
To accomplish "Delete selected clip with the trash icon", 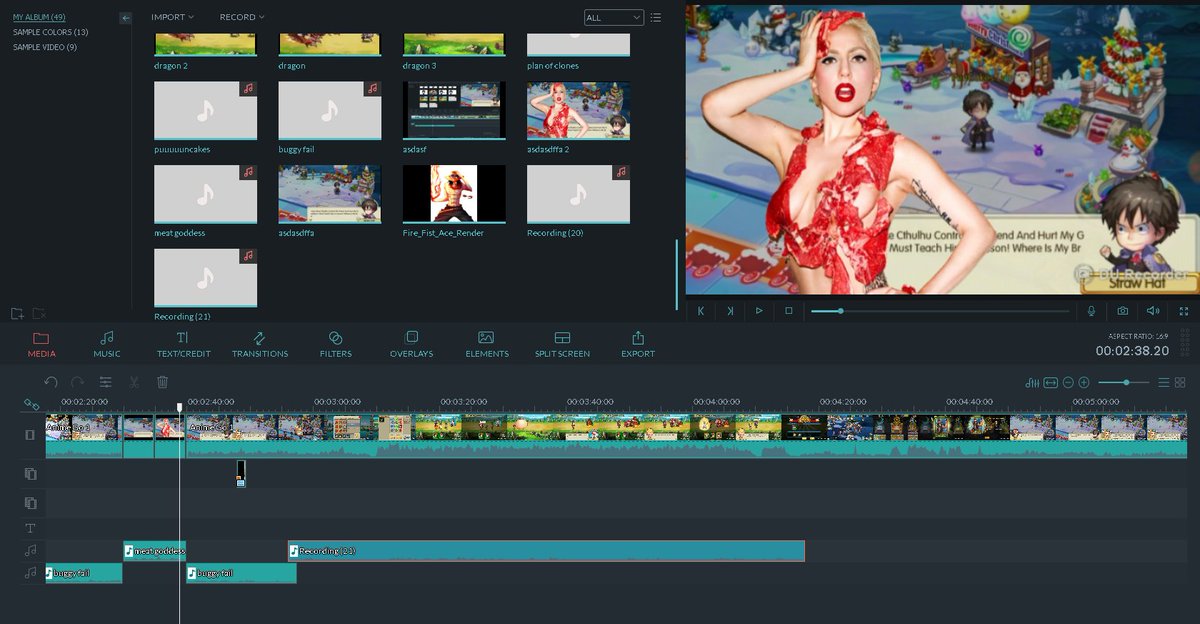I will point(162,382).
